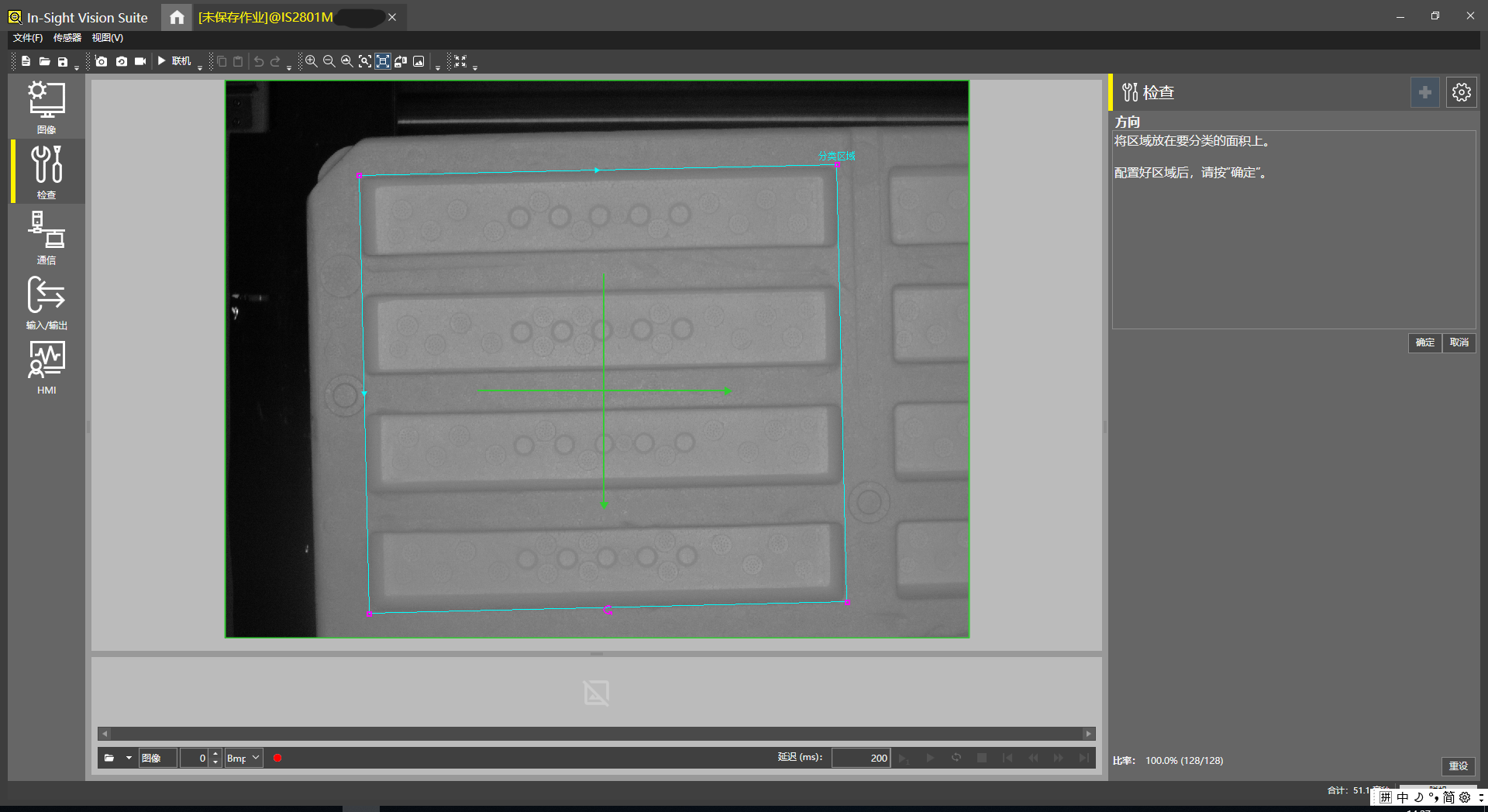Click the 图像 filename prefix field

coord(158,758)
